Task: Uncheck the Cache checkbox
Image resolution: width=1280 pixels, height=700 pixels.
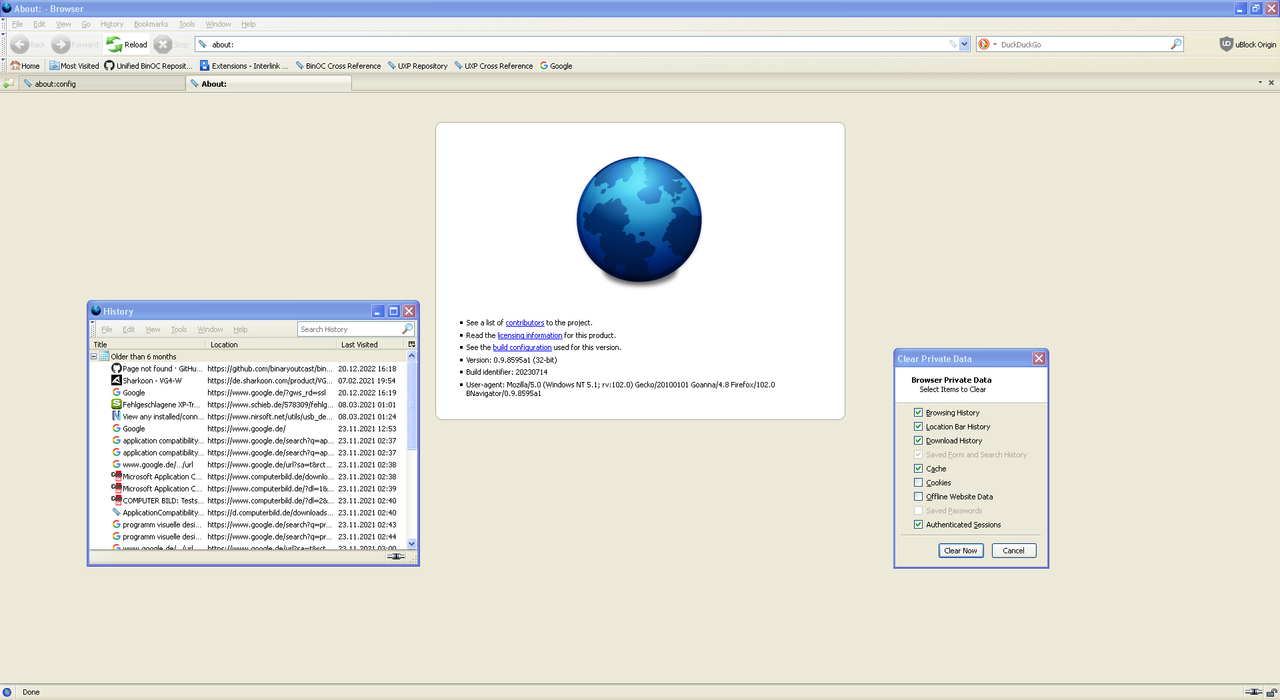Action: coord(918,468)
